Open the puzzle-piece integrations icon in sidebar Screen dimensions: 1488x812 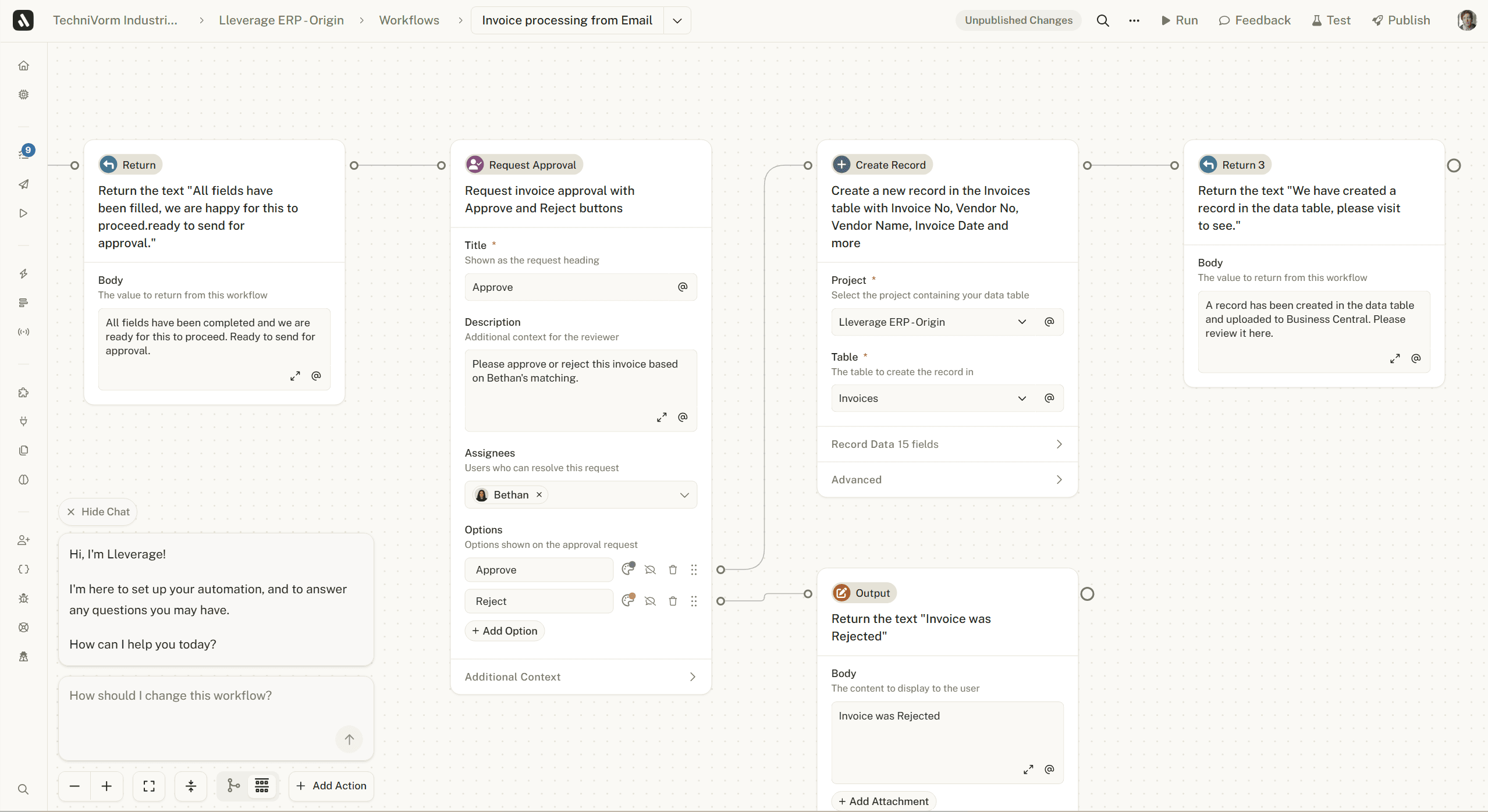click(23, 393)
